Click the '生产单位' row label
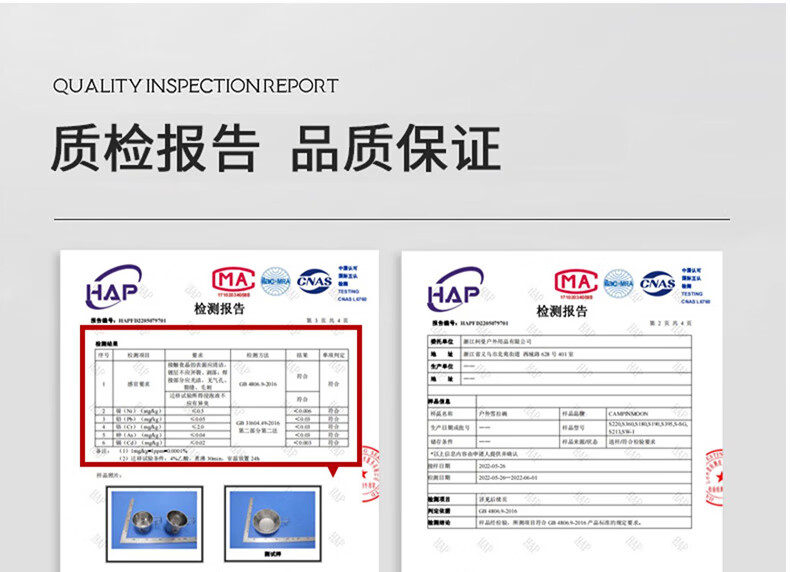Screen dimensions: 790x572 442,366
